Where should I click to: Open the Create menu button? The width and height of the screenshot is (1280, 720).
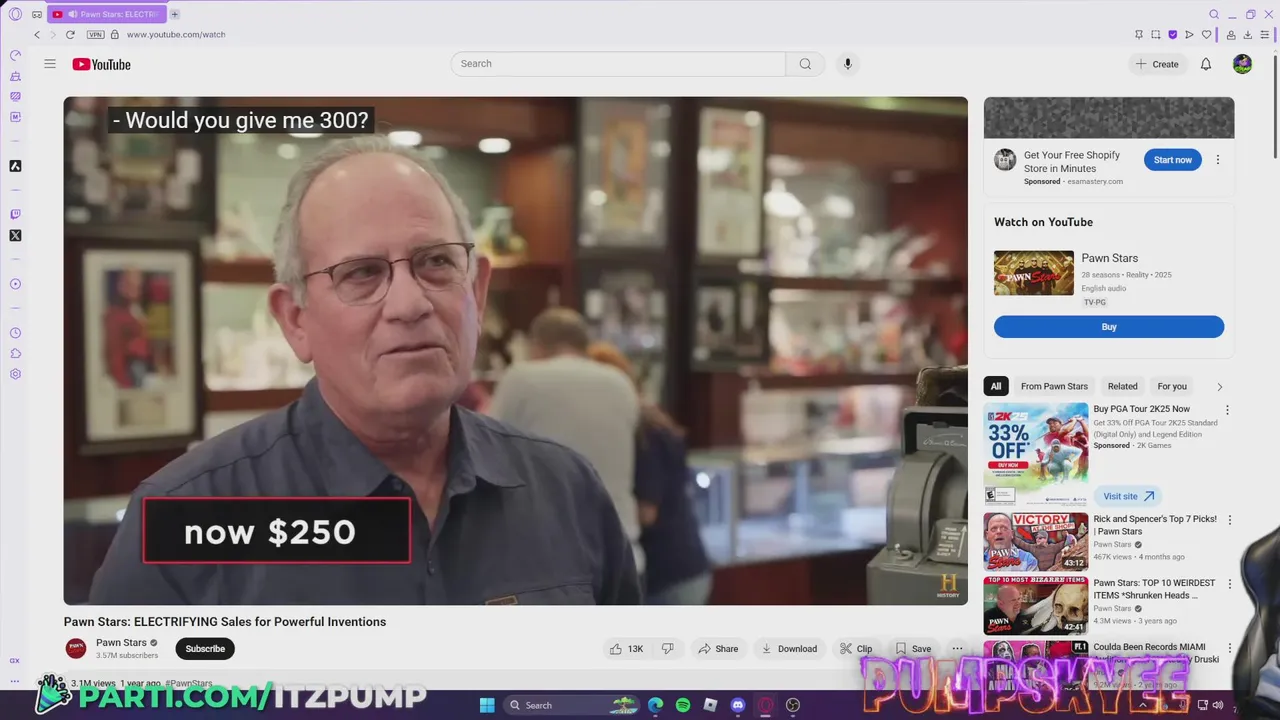(x=1157, y=64)
